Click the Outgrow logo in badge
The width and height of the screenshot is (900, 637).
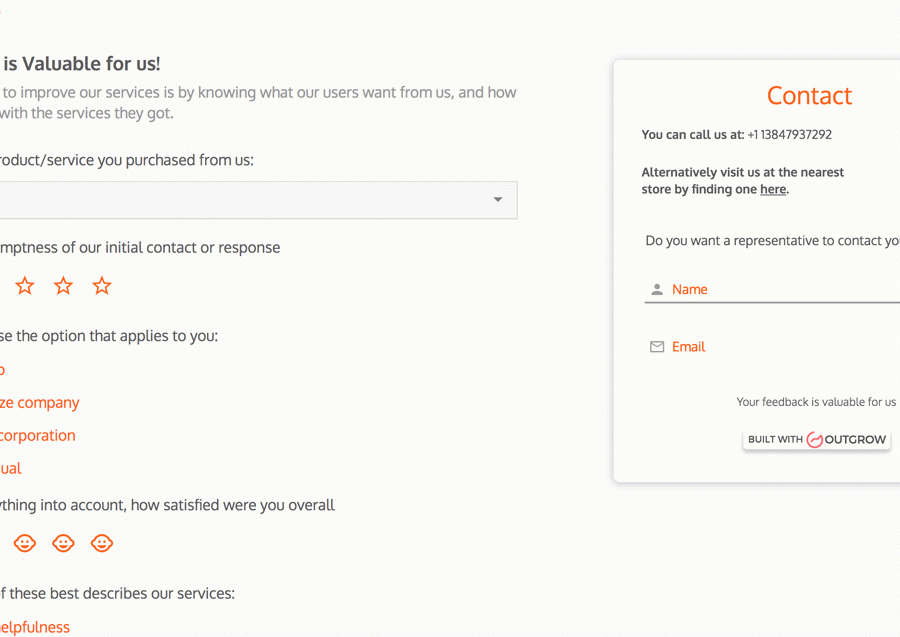(815, 440)
